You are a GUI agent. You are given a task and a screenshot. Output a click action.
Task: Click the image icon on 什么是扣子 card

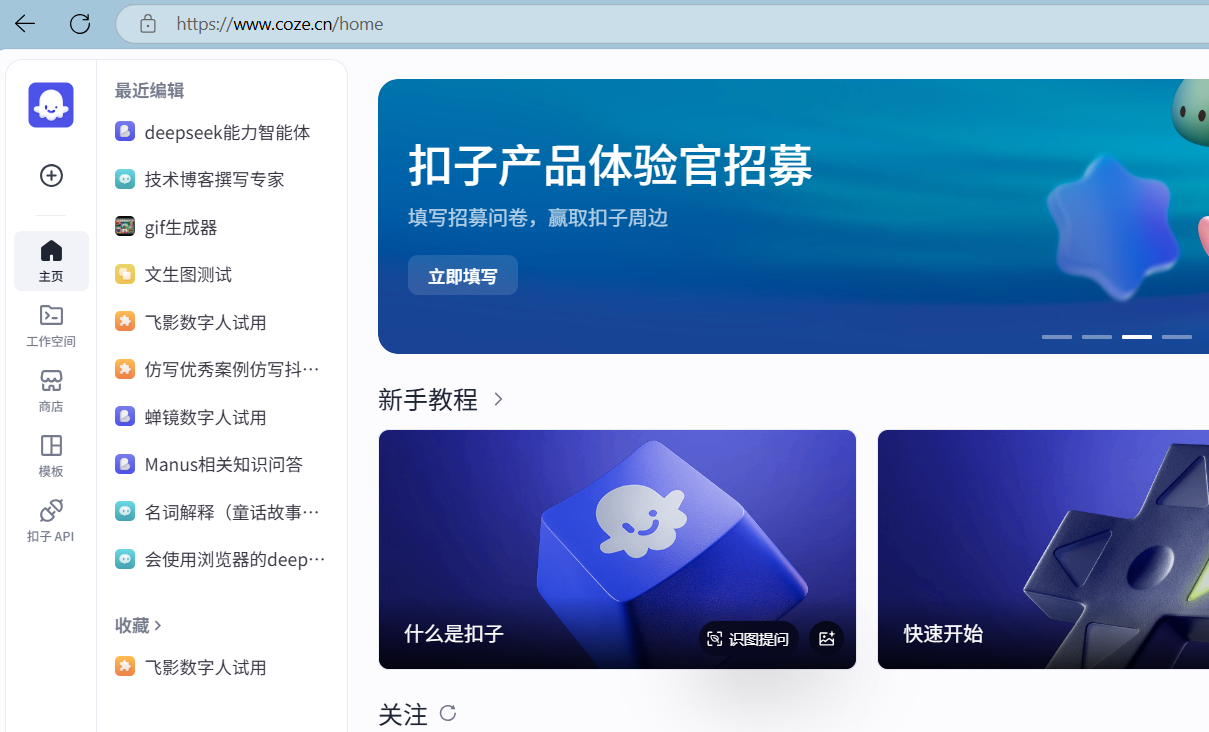tap(826, 638)
